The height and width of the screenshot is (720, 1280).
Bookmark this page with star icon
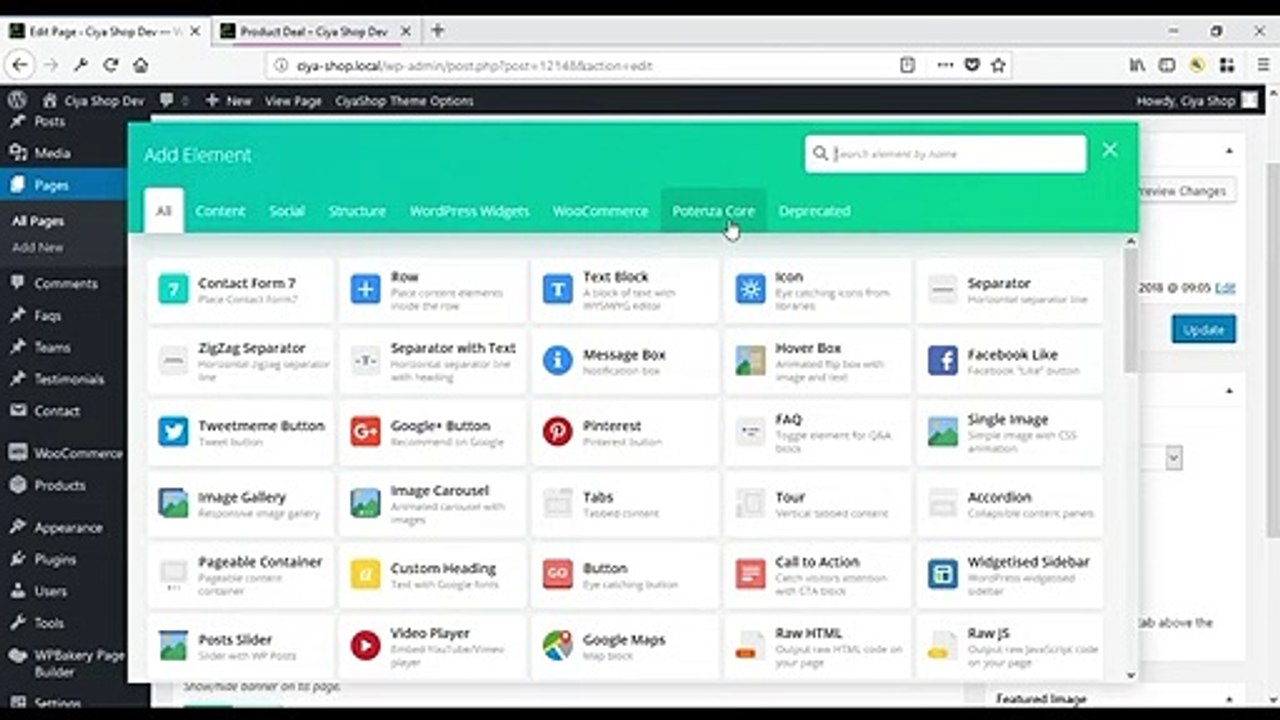click(997, 65)
